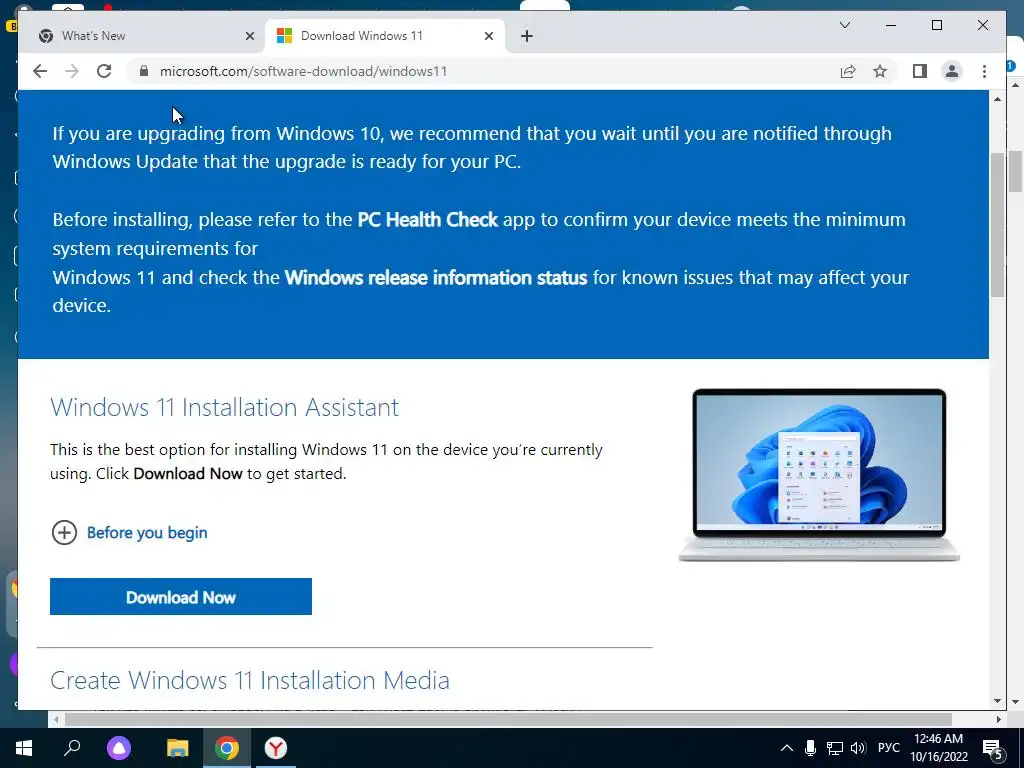Open the Chrome profile avatar
This screenshot has width=1024, height=768.
[952, 71]
